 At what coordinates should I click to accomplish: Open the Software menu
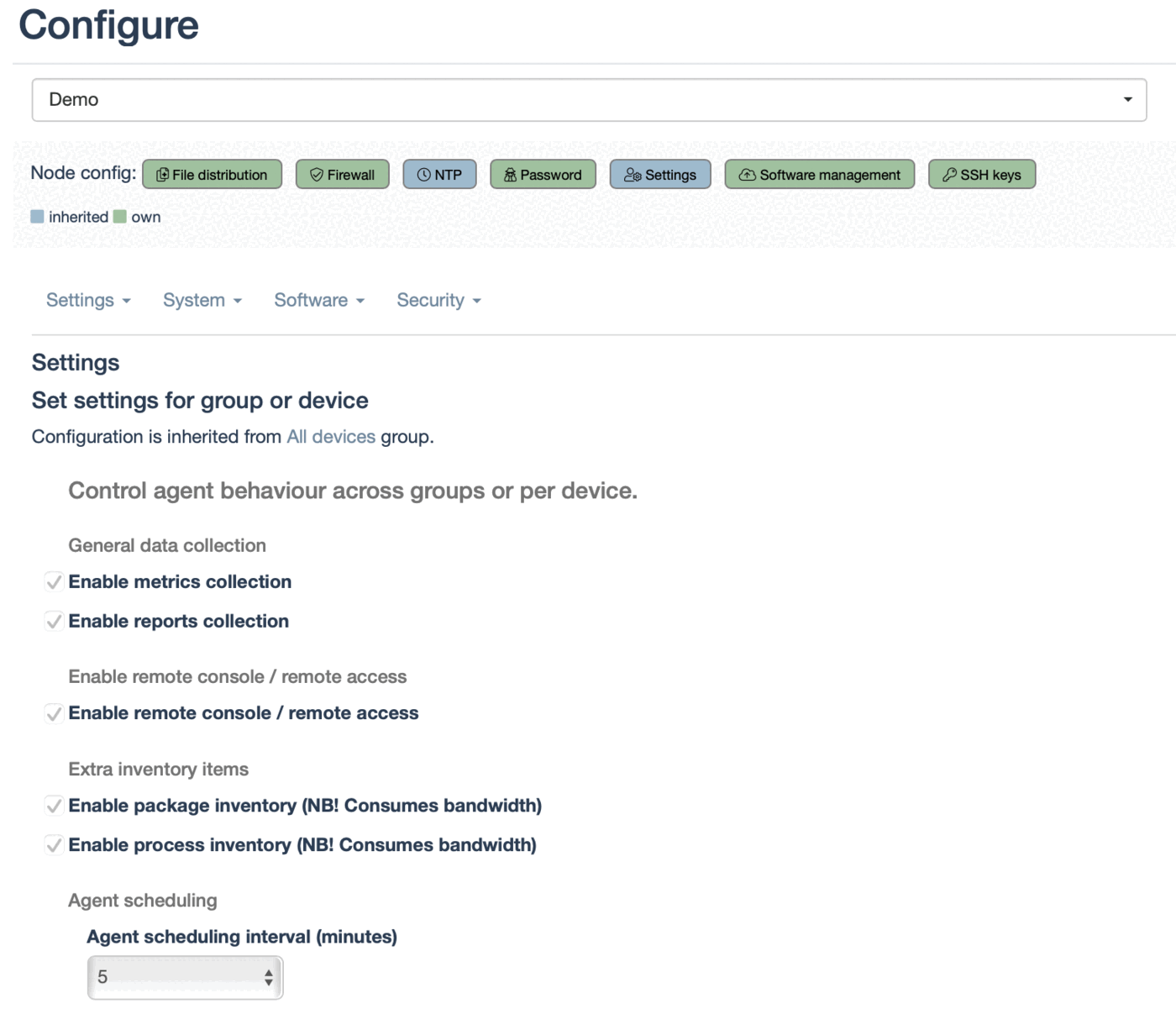coord(319,301)
